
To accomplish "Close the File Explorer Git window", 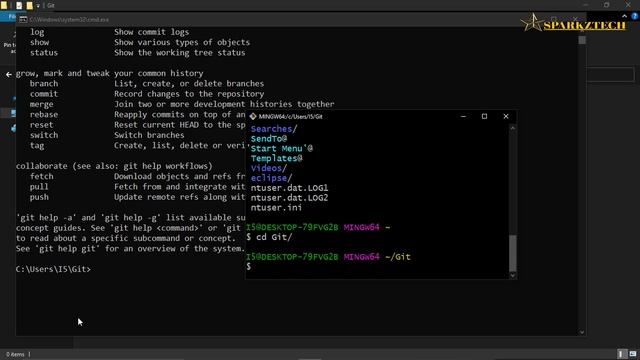I will click(x=628, y=5).
